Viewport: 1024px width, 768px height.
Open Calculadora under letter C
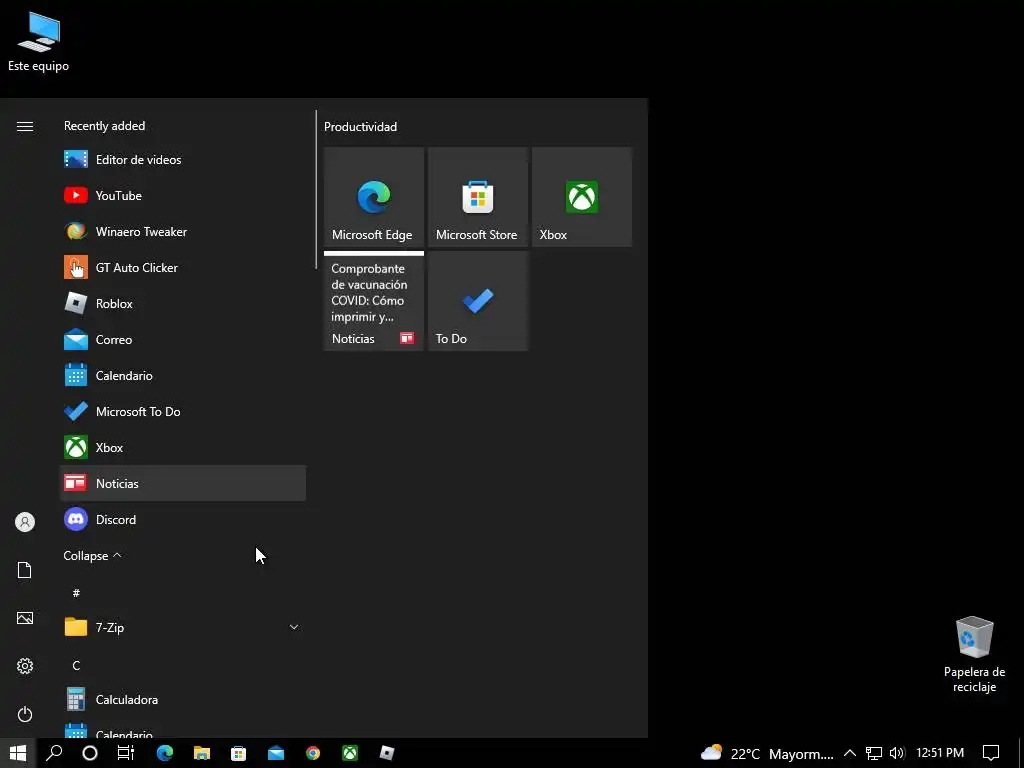[183, 699]
